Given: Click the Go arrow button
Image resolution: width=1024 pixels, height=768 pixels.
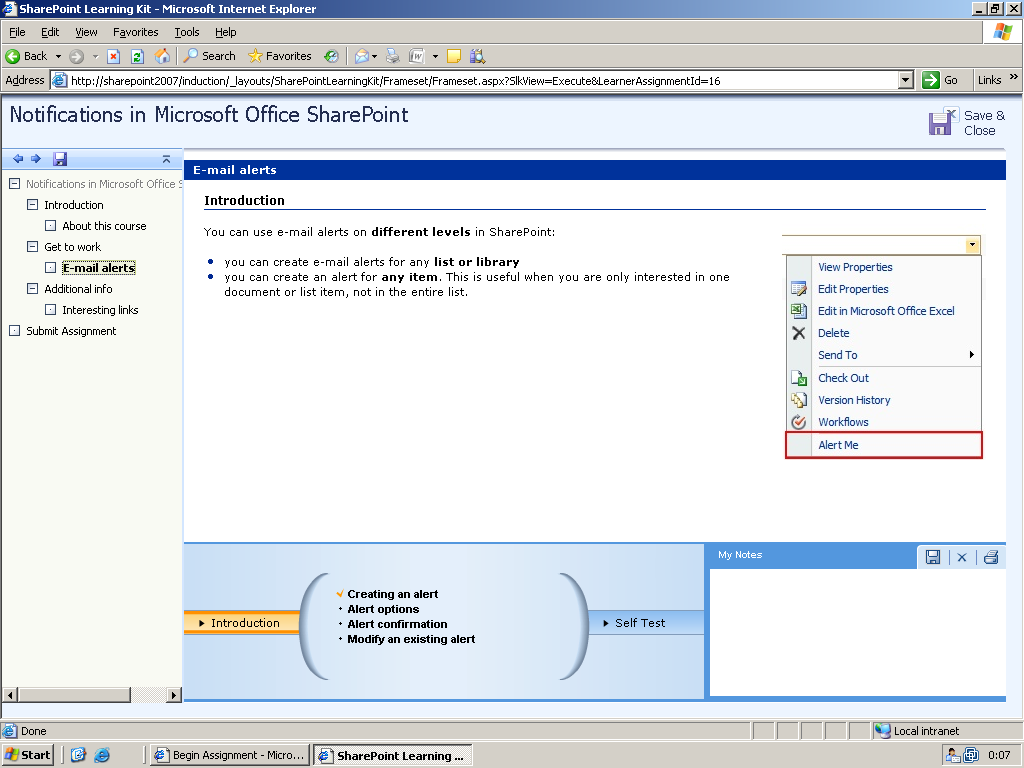Looking at the screenshot, I should click(931, 80).
